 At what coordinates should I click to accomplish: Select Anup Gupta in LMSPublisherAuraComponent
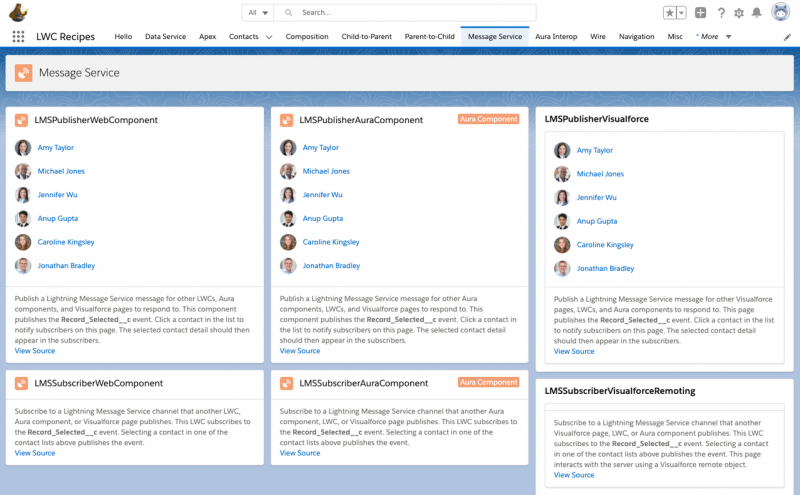[x=323, y=218]
